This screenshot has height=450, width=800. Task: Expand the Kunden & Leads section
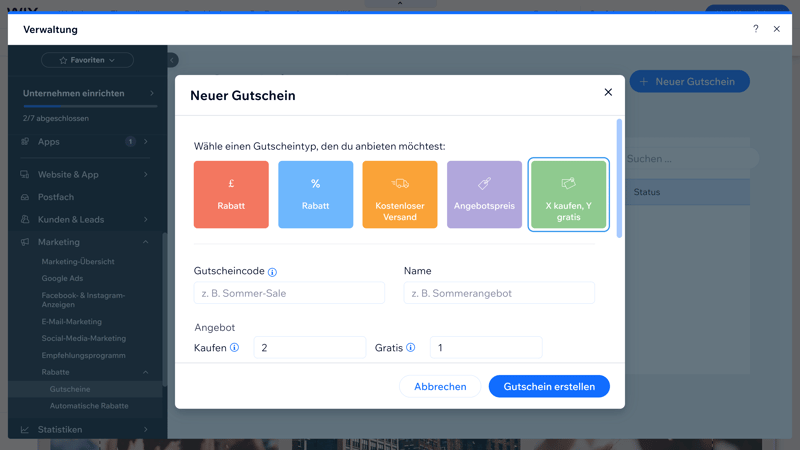point(146,219)
